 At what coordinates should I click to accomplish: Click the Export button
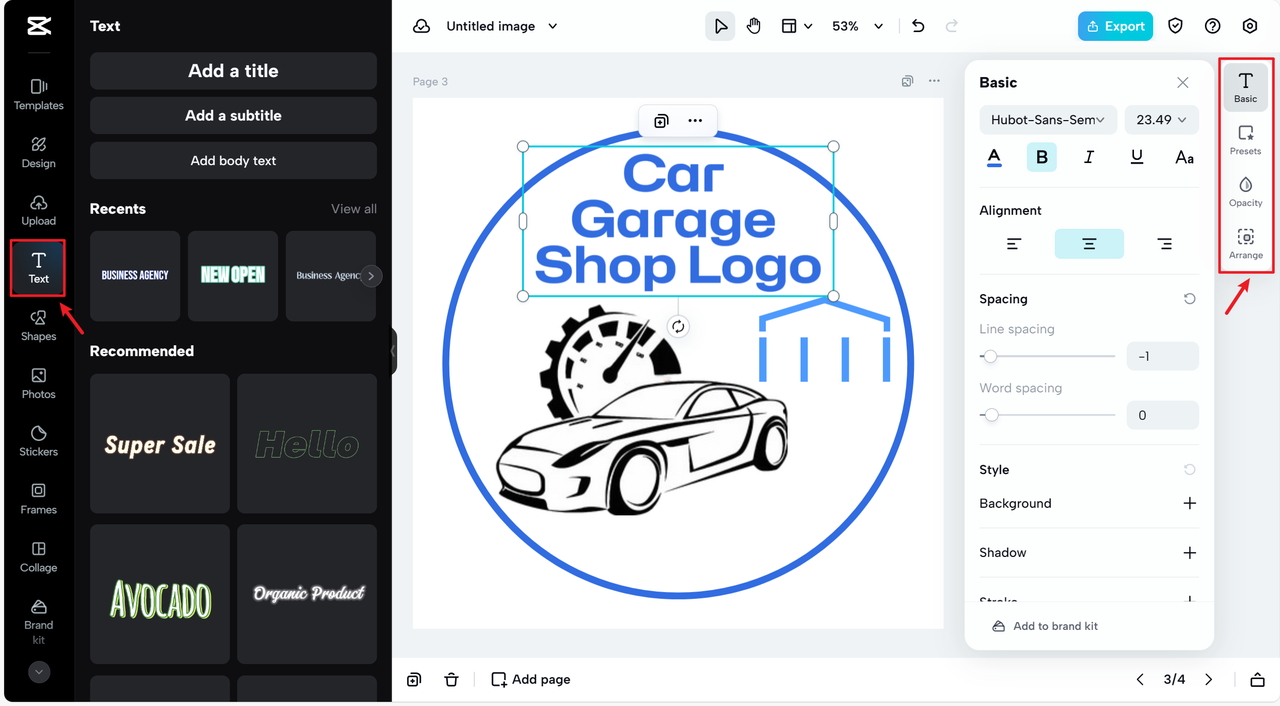pyautogui.click(x=1115, y=26)
